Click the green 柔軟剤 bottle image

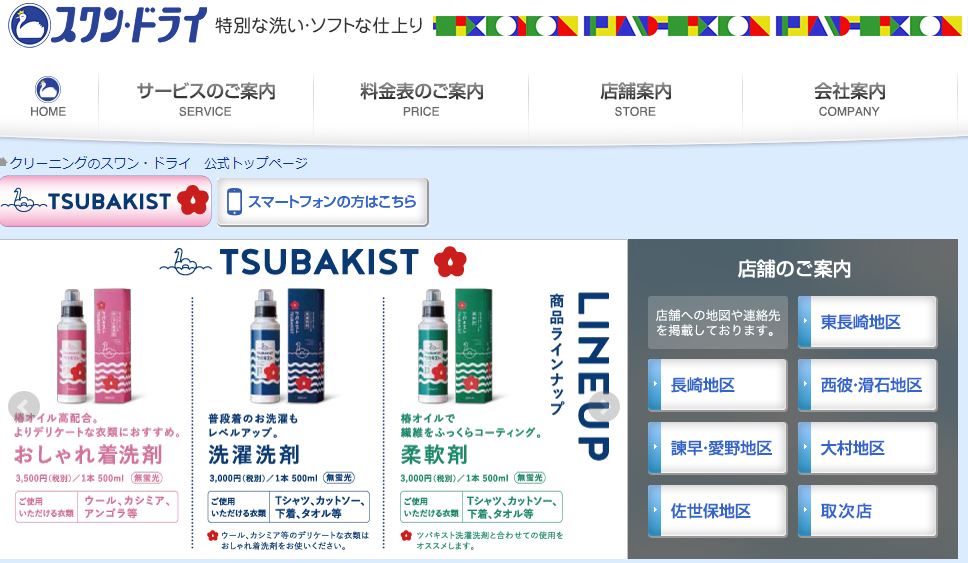456,346
